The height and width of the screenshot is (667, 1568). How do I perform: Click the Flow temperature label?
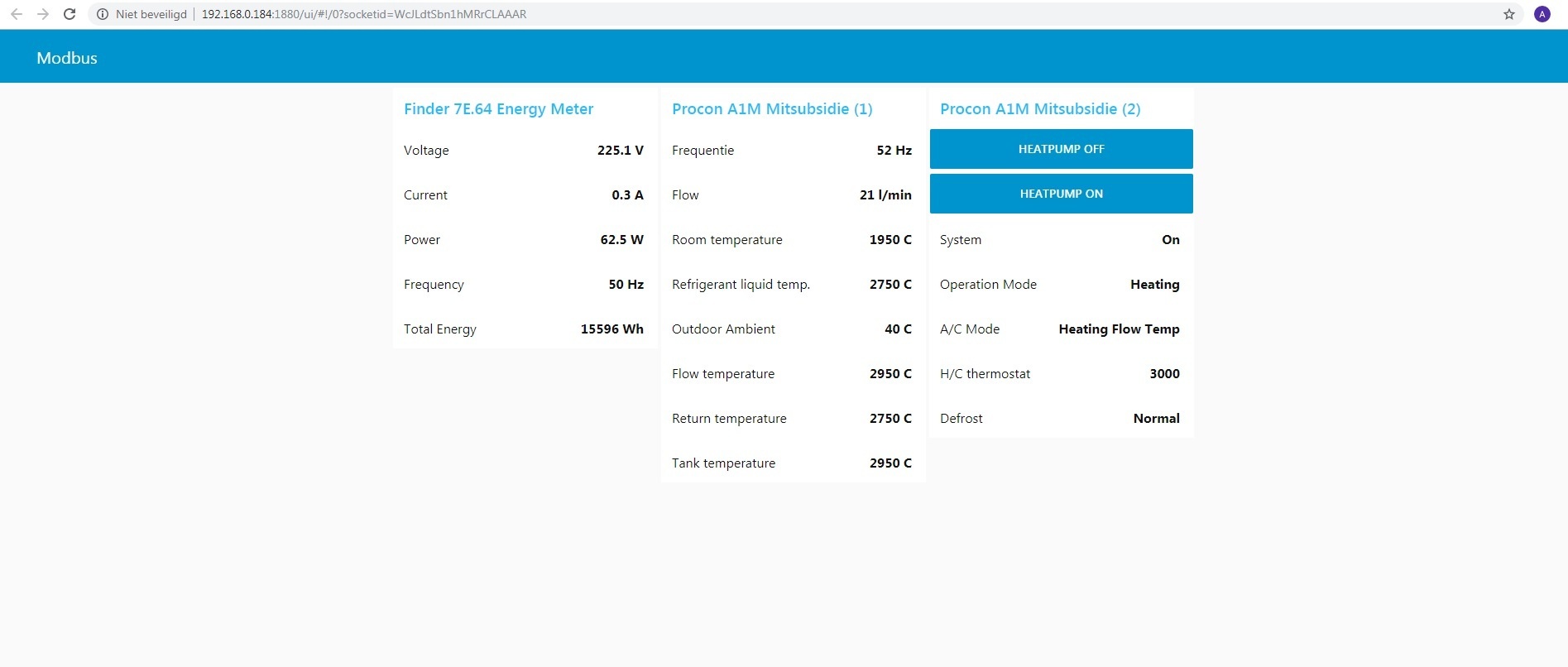(723, 374)
